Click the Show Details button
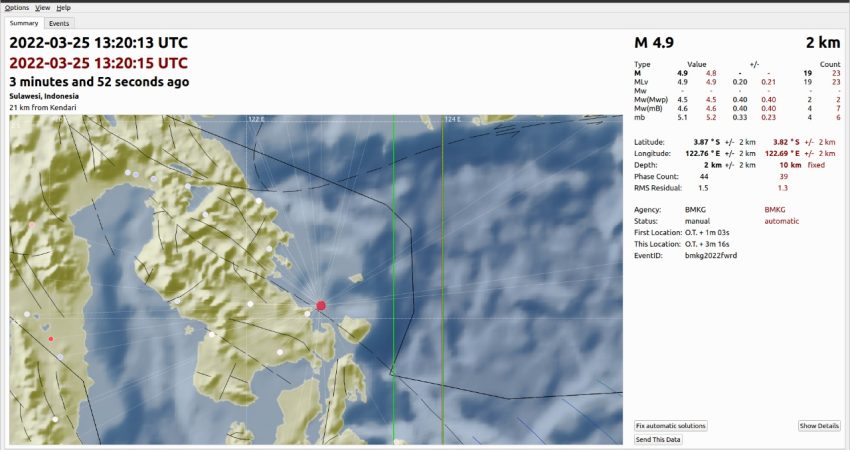Viewport: 850px width, 450px height. pos(819,426)
